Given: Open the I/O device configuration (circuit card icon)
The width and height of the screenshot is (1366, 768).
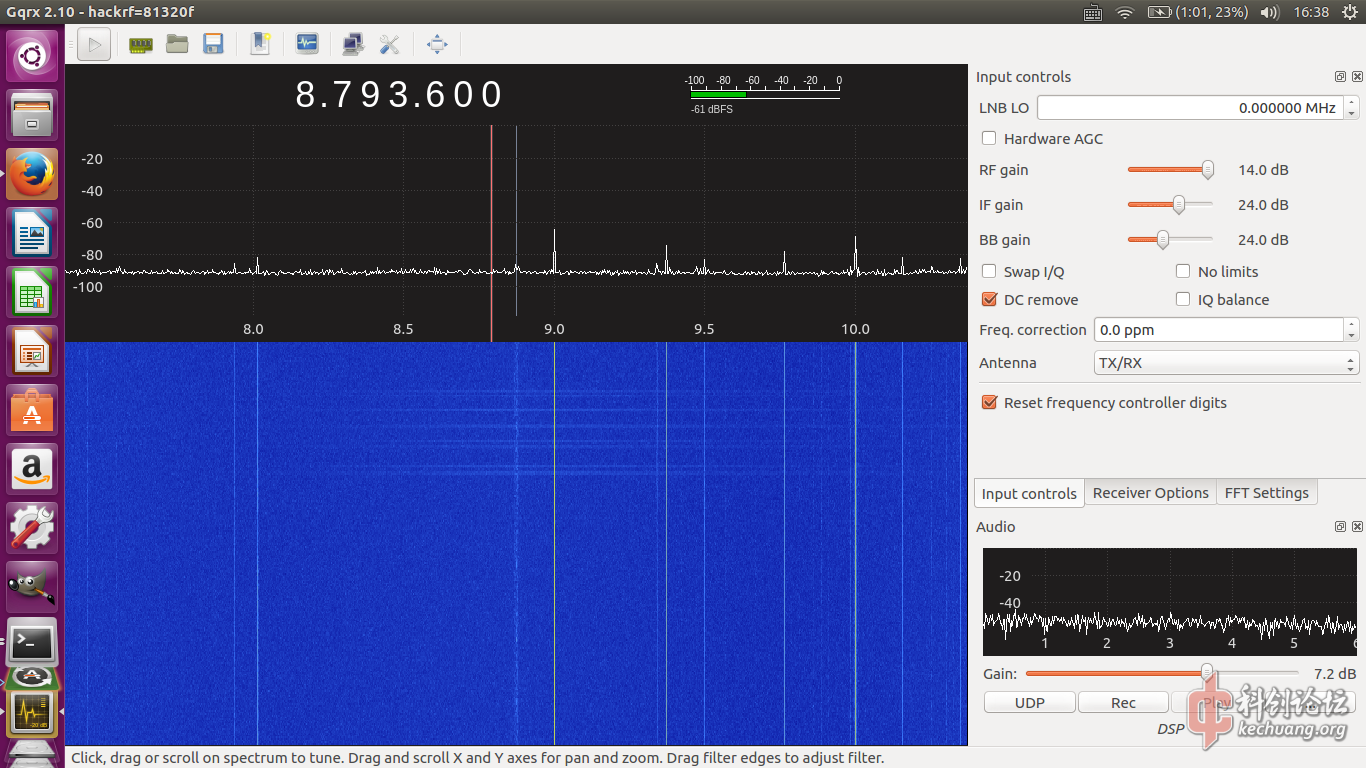Looking at the screenshot, I should click(x=141, y=44).
